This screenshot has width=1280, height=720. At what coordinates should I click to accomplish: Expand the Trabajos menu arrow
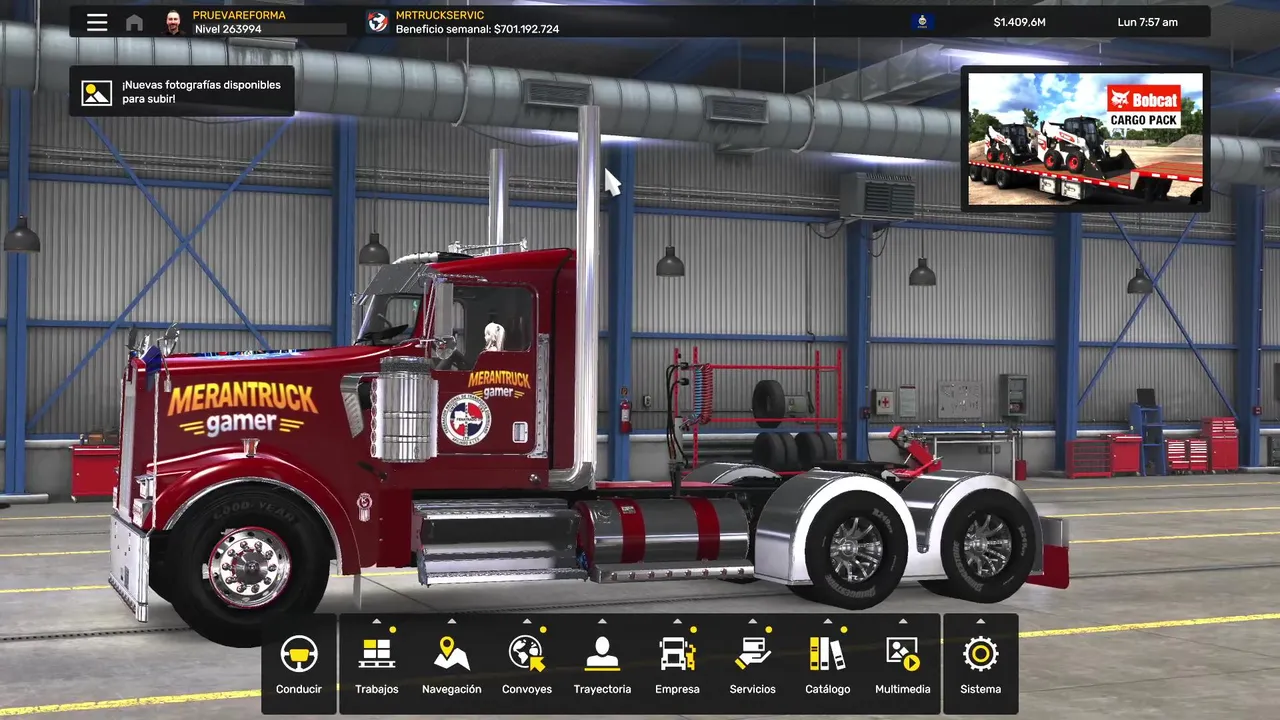click(x=377, y=621)
